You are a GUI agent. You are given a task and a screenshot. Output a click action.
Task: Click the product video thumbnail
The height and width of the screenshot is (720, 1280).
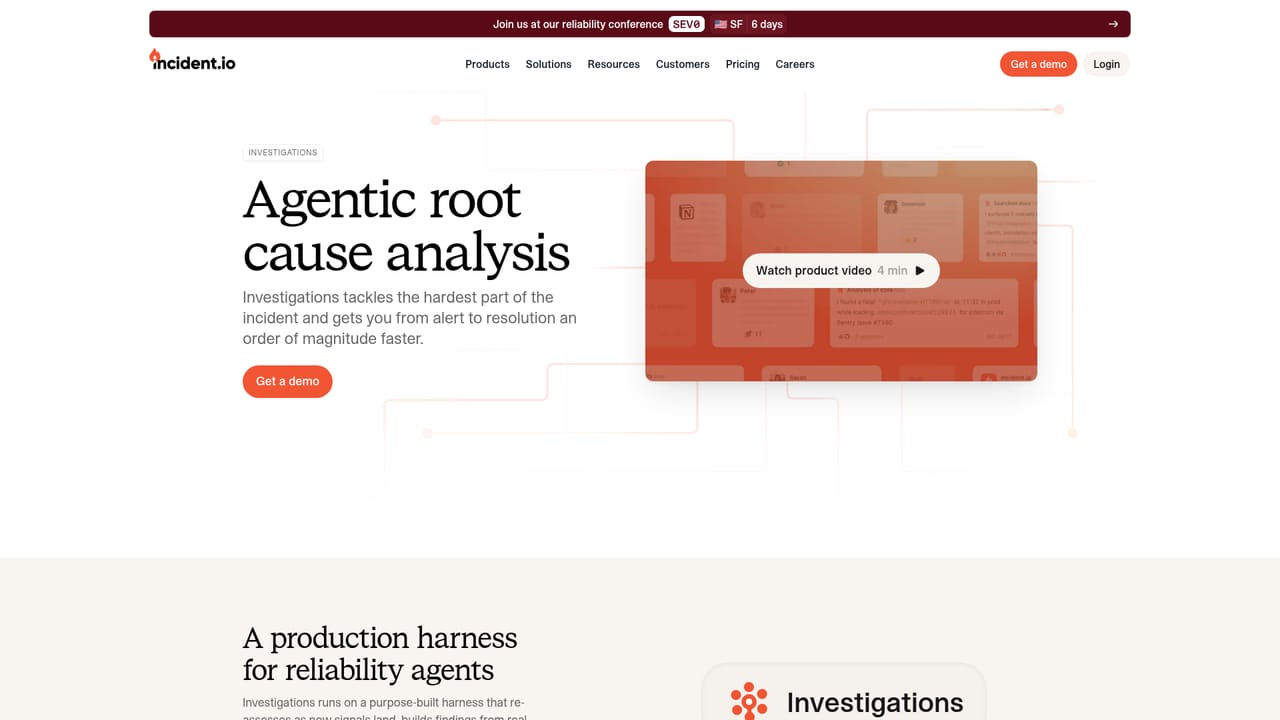(x=841, y=271)
